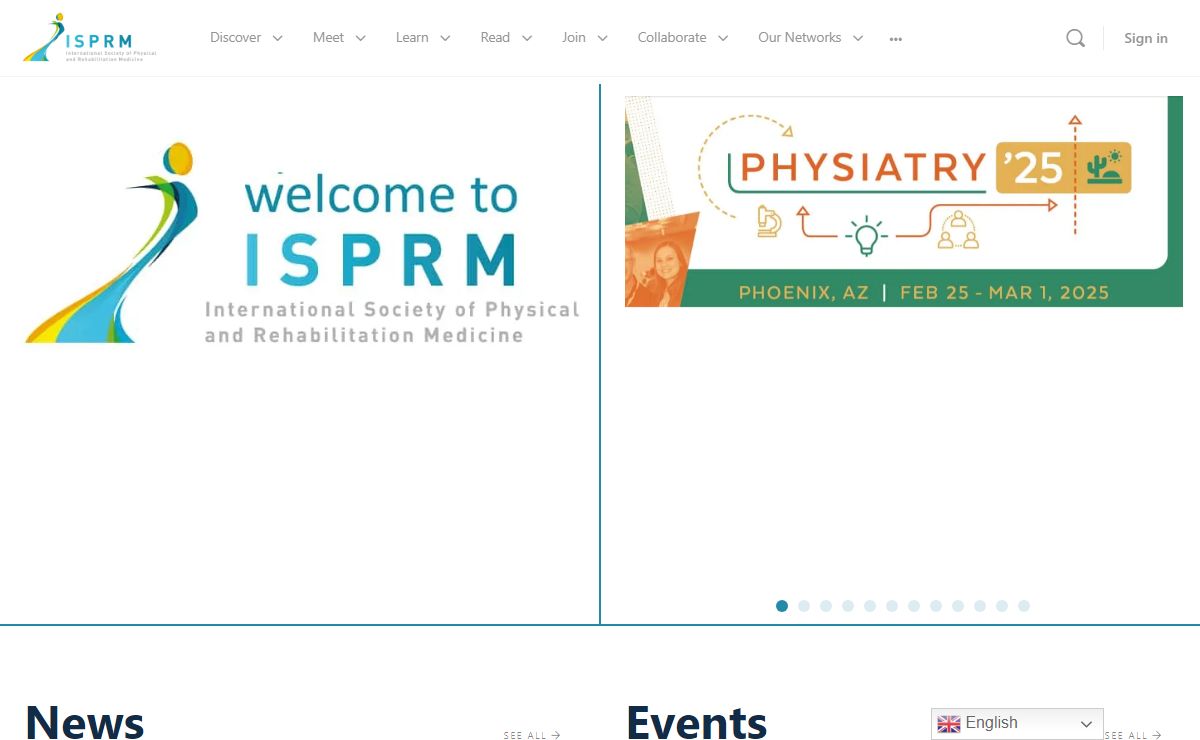Click the welcome to ISPRM banner
1200x740 pixels.
[x=301, y=244]
